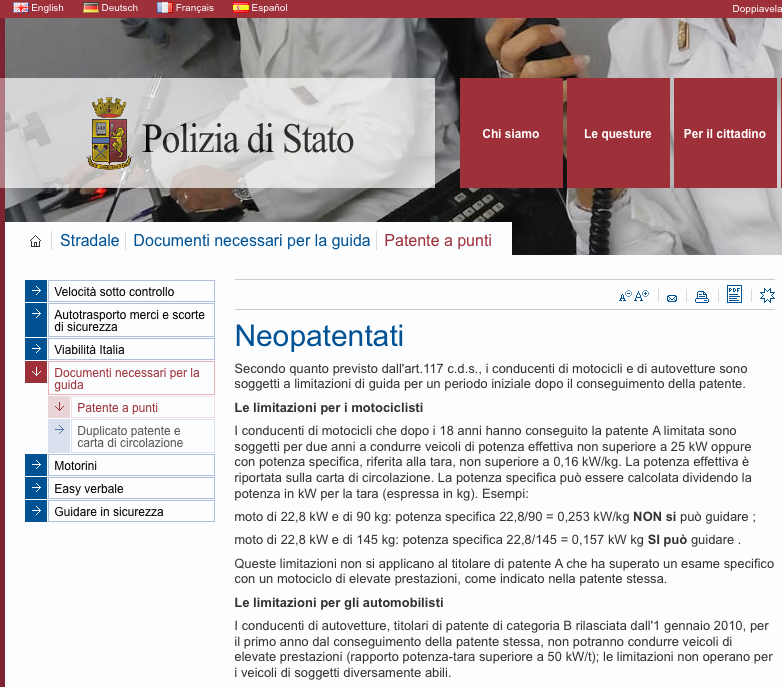Image resolution: width=782 pixels, height=687 pixels.
Task: Click heading Le limitazioni per gli automobilisti
Action: [x=339, y=602]
